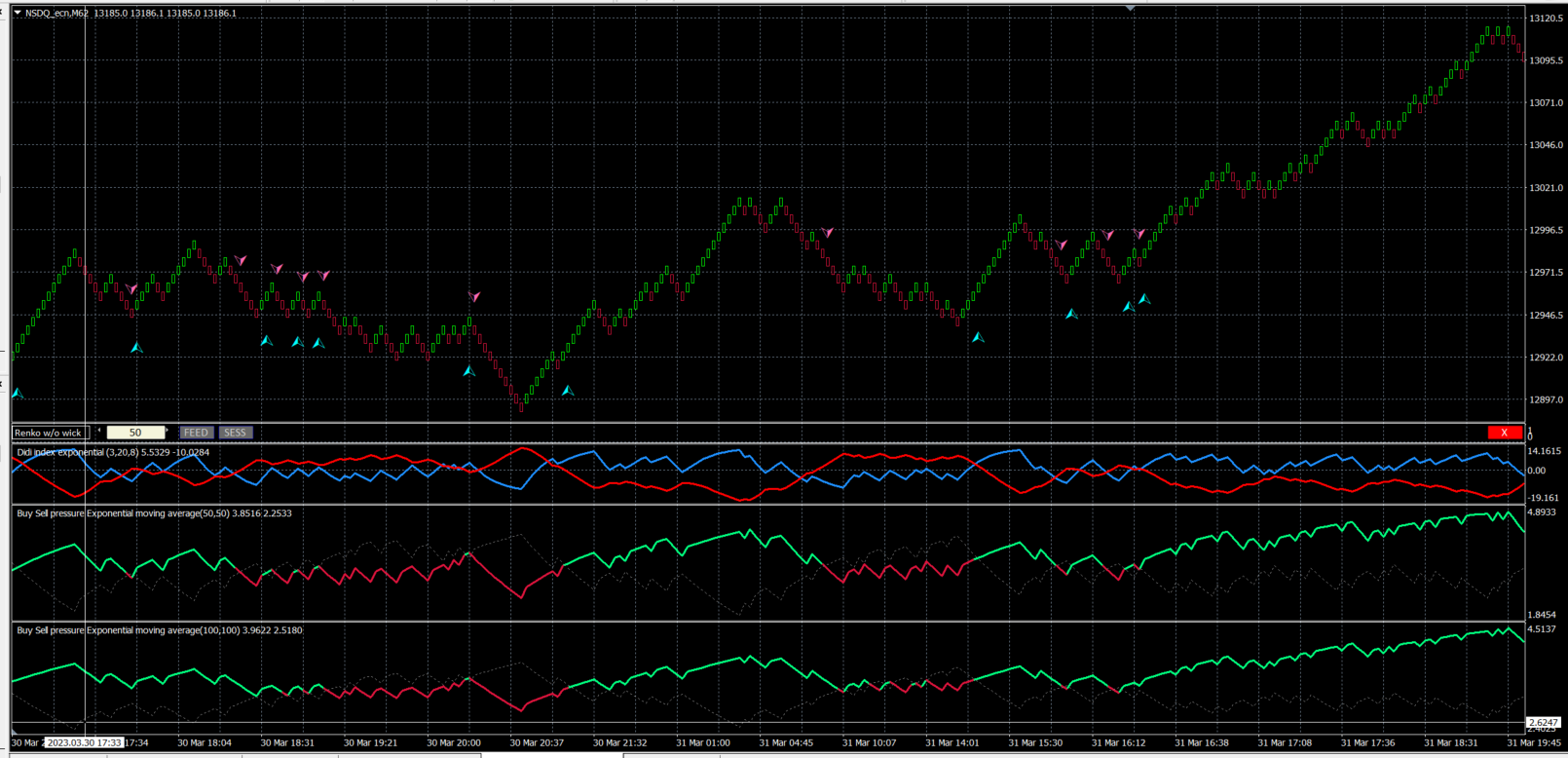Select the NSDQ_ecn,M62 chart title text
The width and height of the screenshot is (1568, 758).
56,14
